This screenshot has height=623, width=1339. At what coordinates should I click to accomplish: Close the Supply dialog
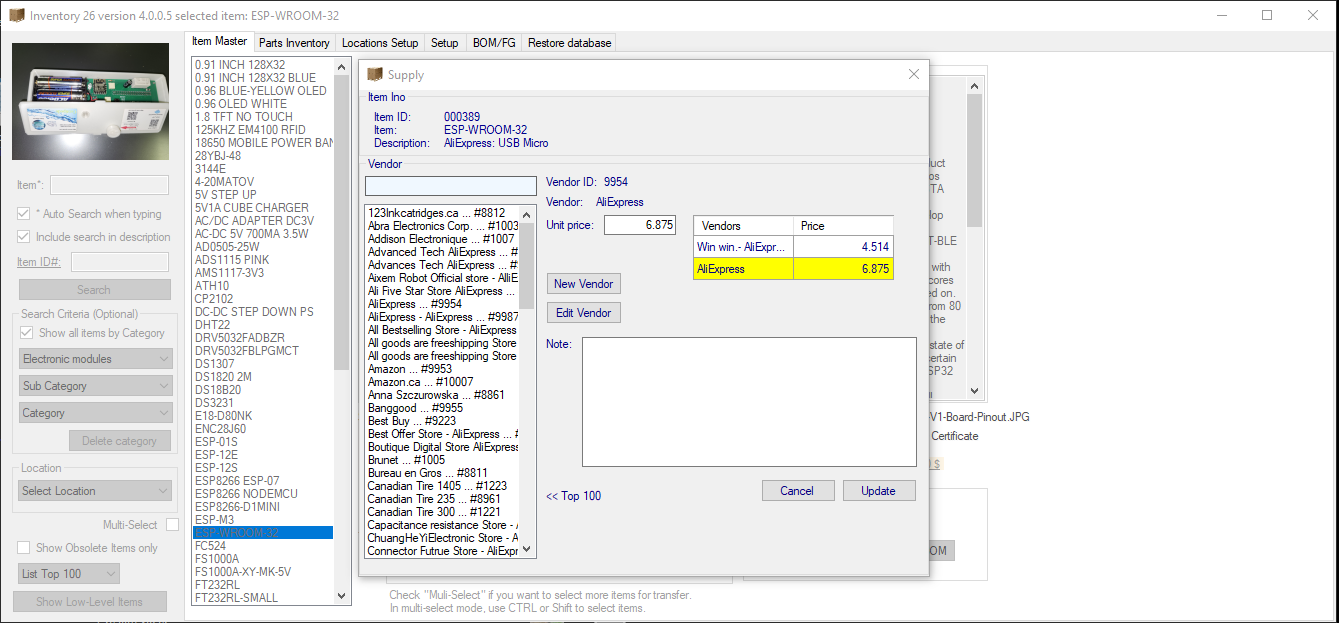pos(913,74)
